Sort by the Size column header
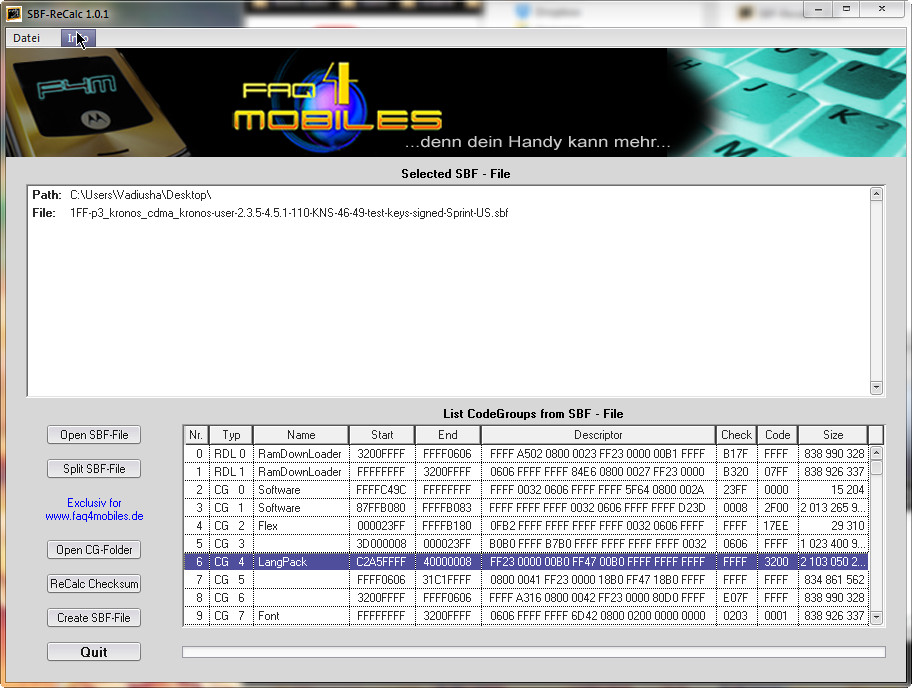The image size is (912, 688). pos(833,435)
